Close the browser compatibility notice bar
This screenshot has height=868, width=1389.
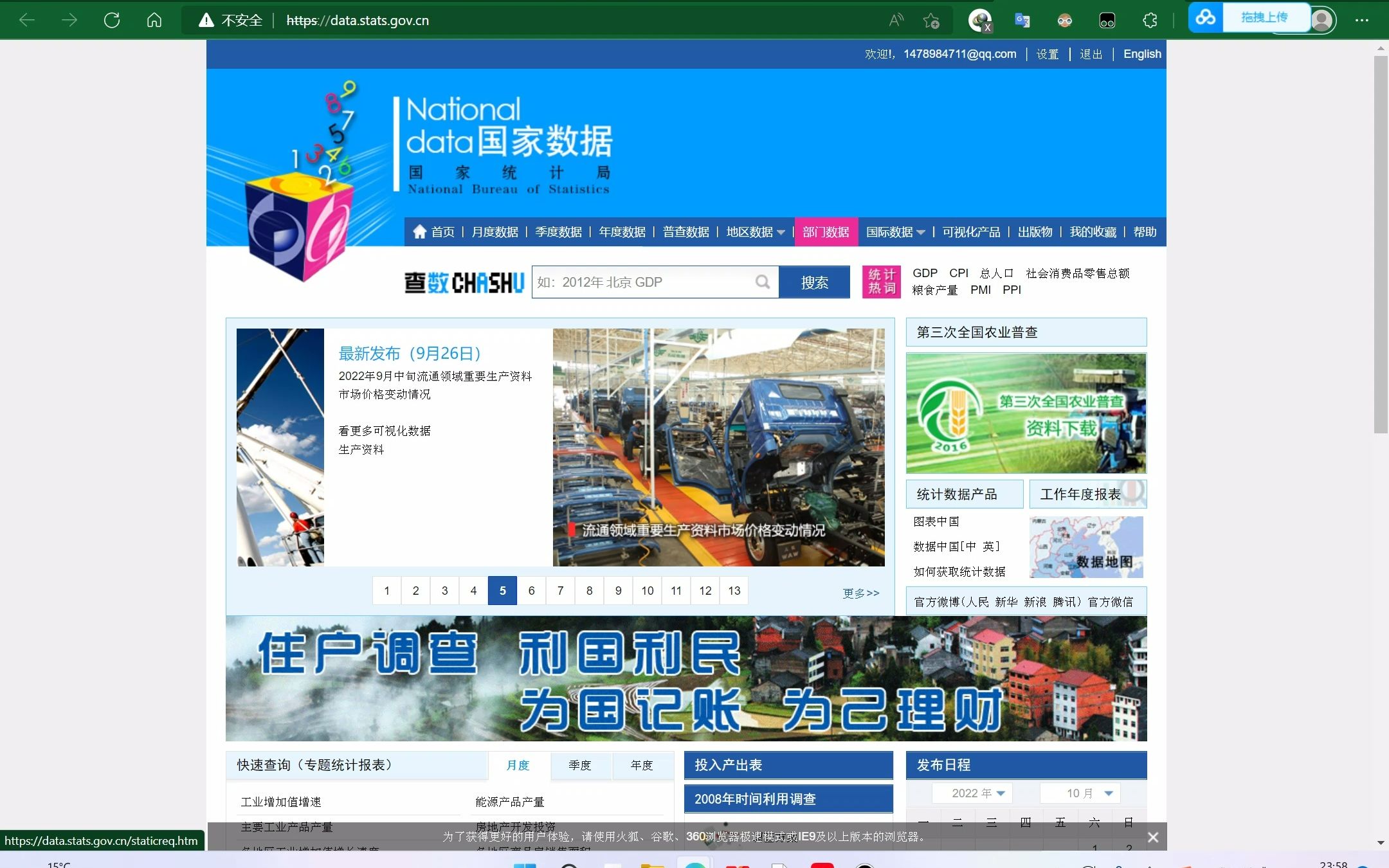1153,837
